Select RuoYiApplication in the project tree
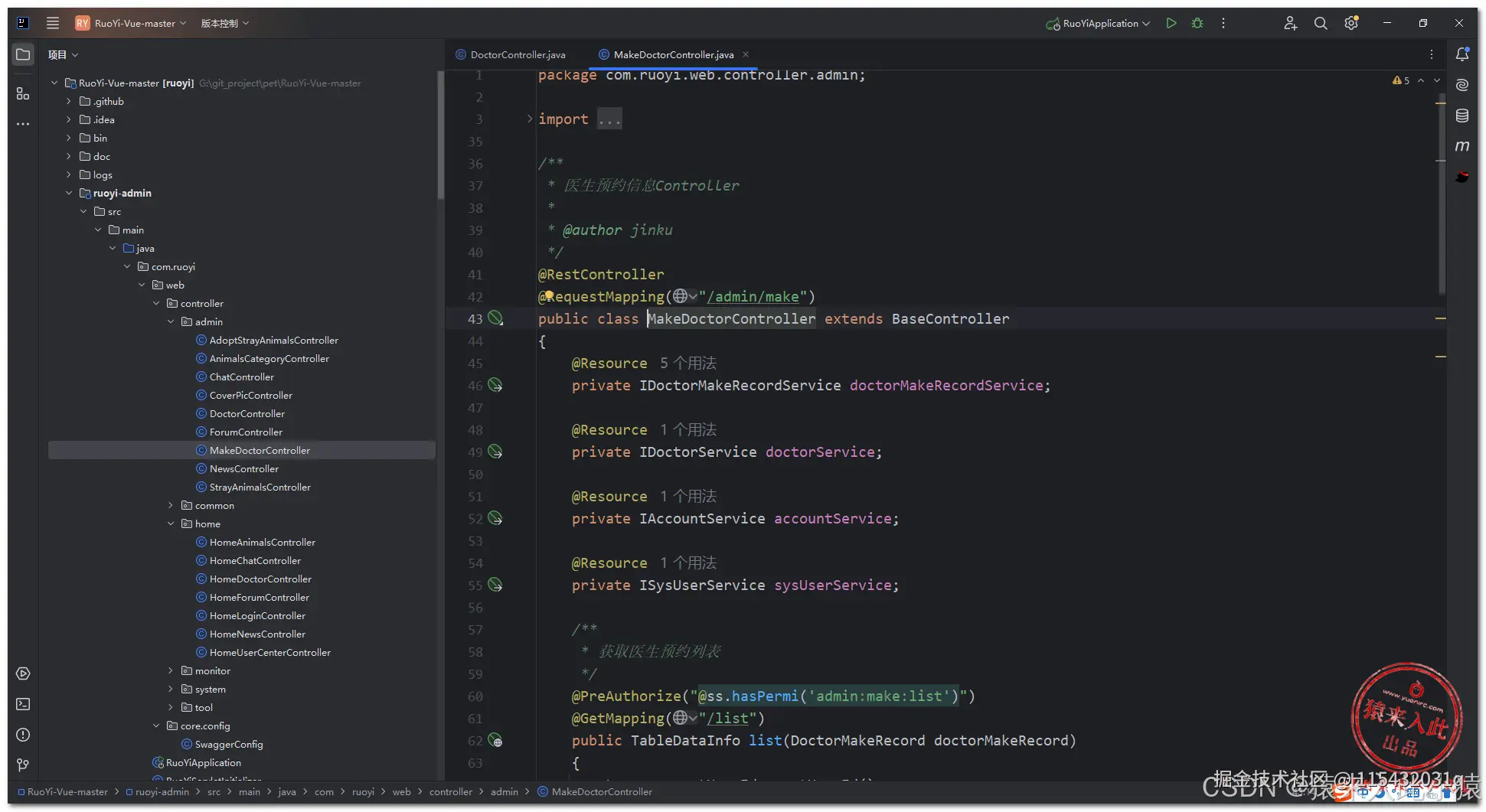The height and width of the screenshot is (812, 1486). tap(203, 762)
